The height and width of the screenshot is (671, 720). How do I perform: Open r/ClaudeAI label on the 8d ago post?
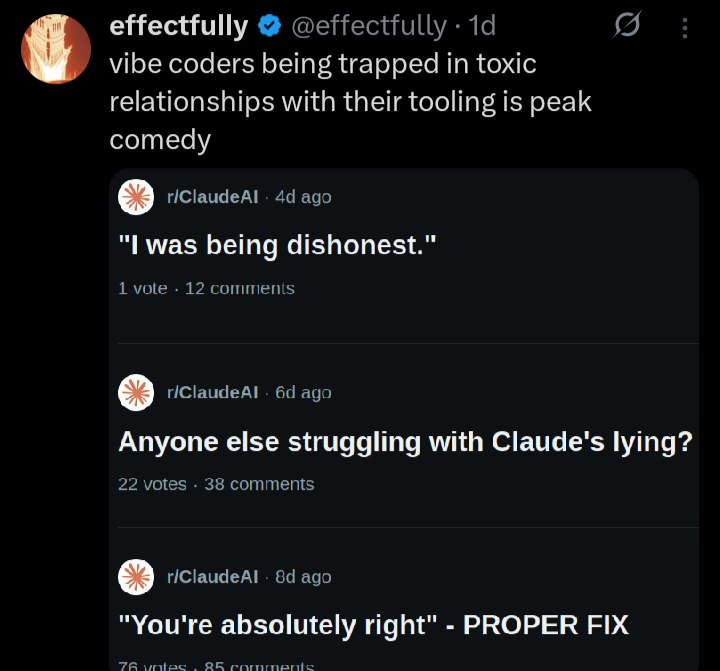tap(213, 577)
